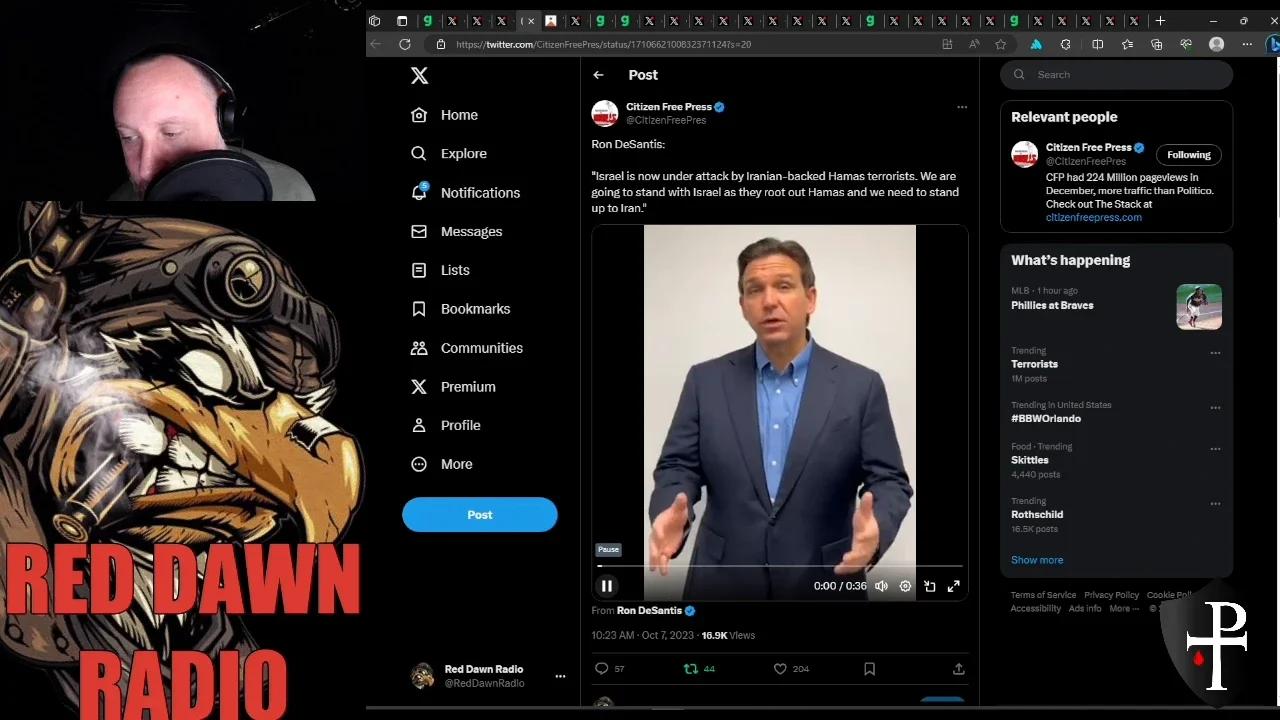Image resolution: width=1280 pixels, height=720 pixels.
Task: Open the post's three-dot options menu
Action: tap(961, 107)
